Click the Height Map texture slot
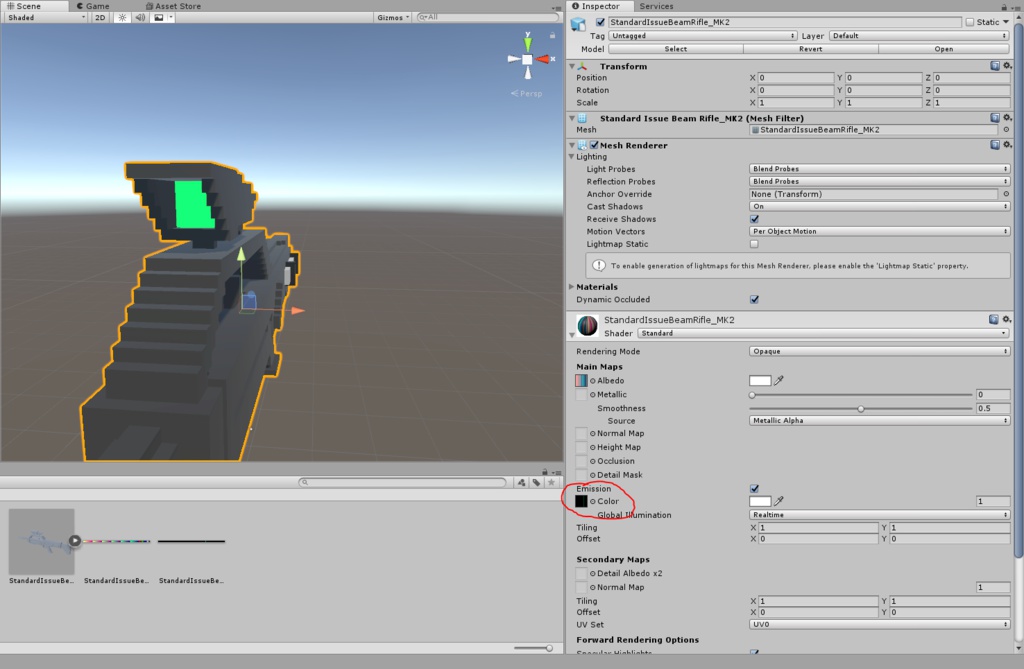The height and width of the screenshot is (669, 1024). click(x=581, y=447)
